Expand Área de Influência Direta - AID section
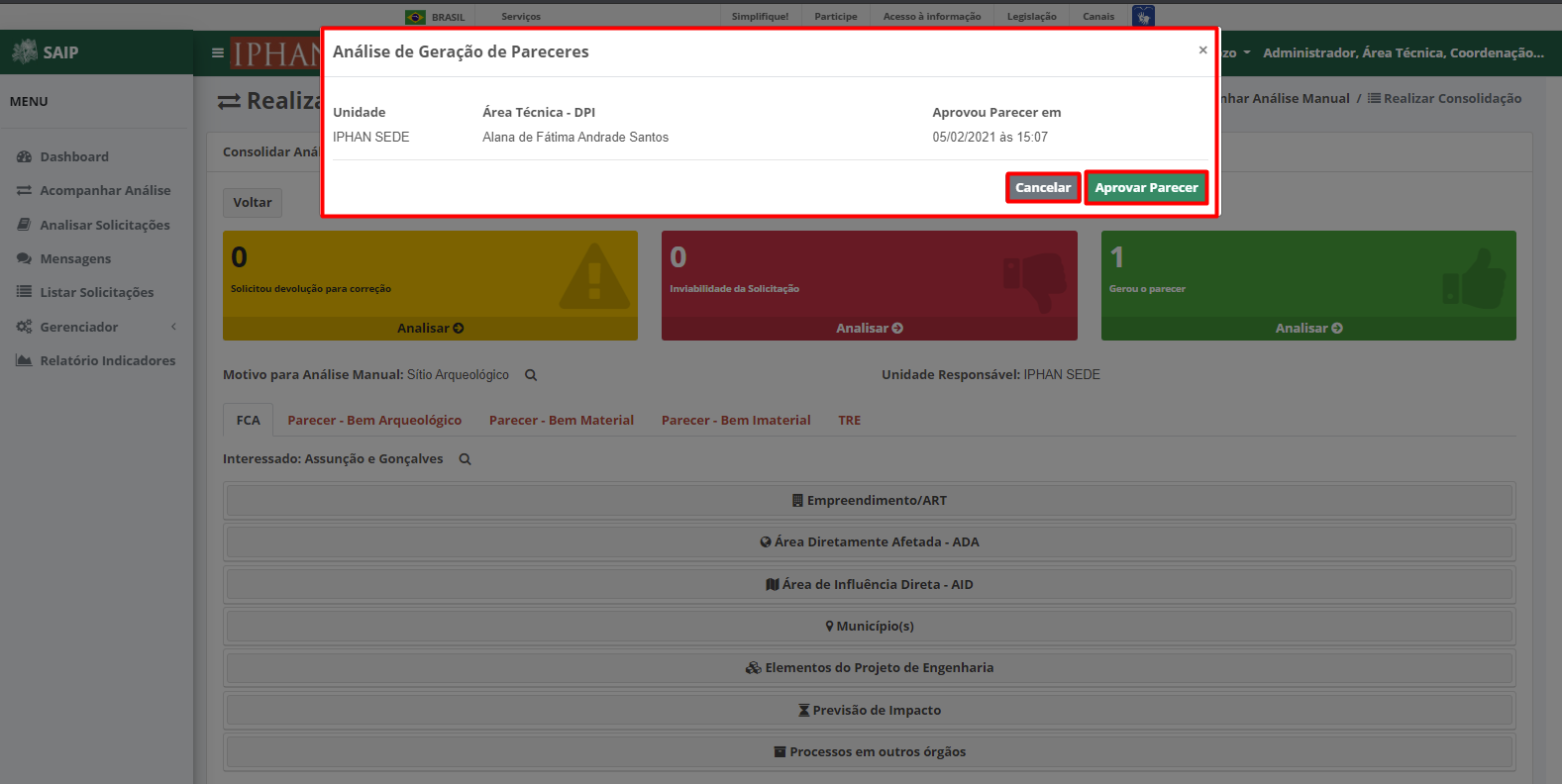Viewport: 1562px width, 784px height. (x=870, y=584)
